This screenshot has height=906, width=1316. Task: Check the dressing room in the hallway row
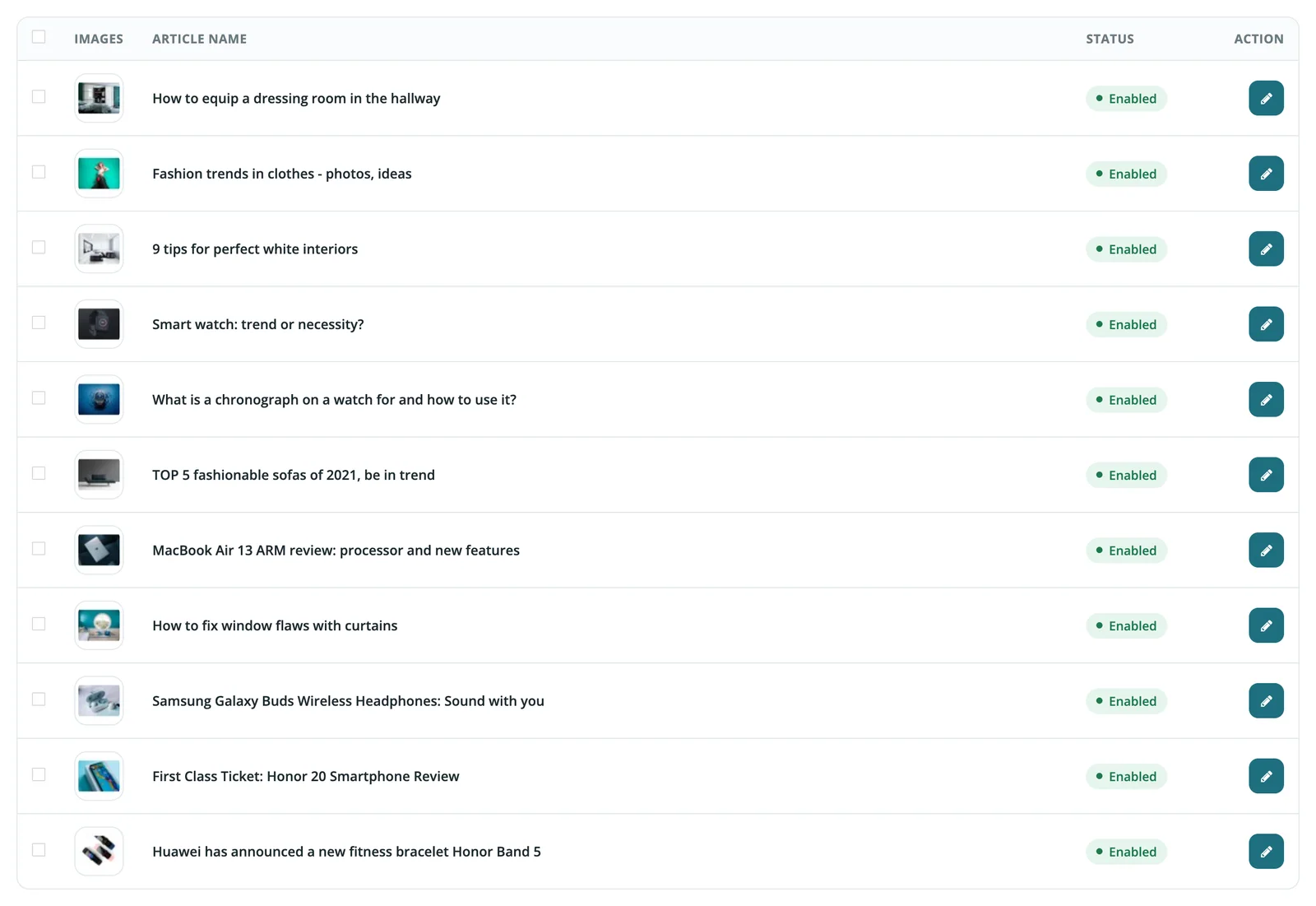click(x=39, y=97)
